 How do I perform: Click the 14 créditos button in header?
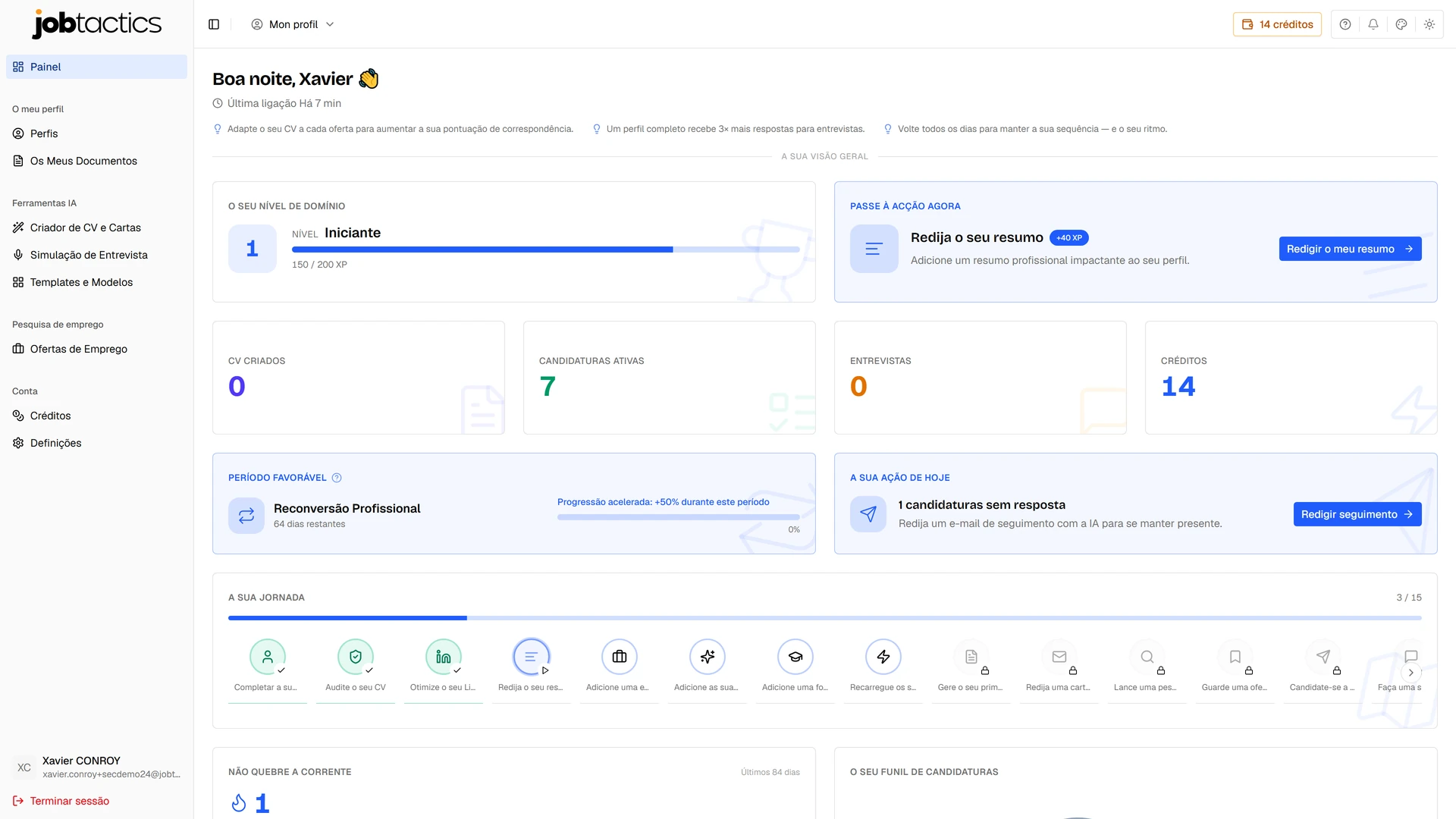tap(1277, 24)
